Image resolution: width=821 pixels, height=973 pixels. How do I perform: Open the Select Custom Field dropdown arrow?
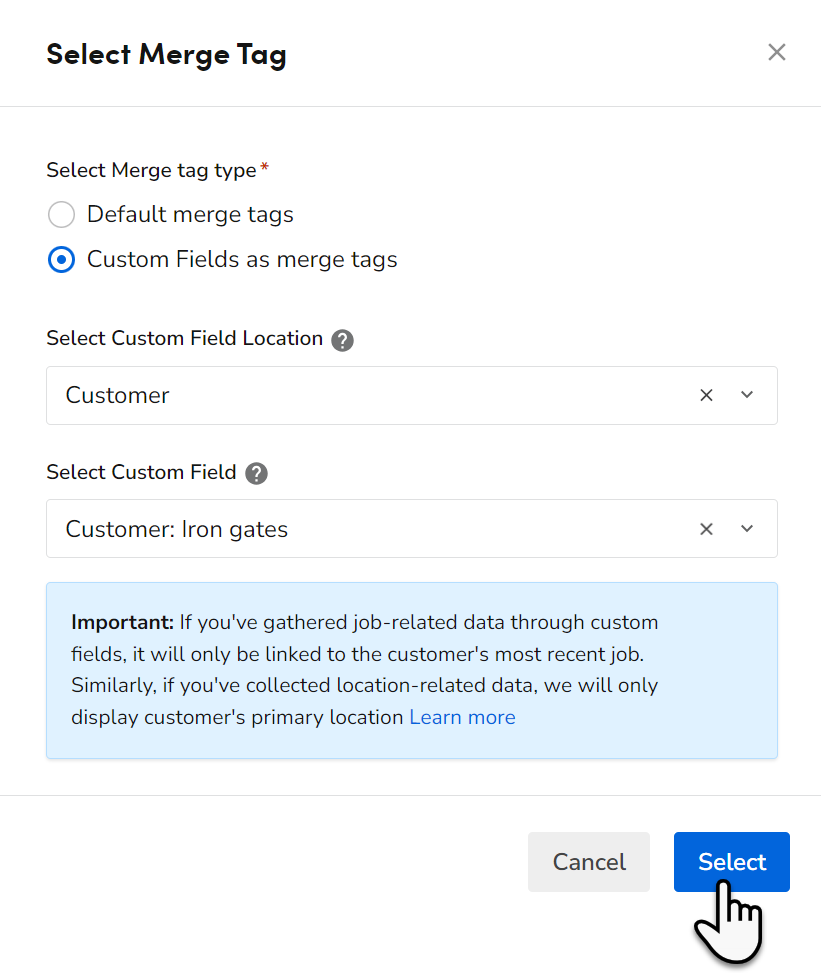[747, 528]
